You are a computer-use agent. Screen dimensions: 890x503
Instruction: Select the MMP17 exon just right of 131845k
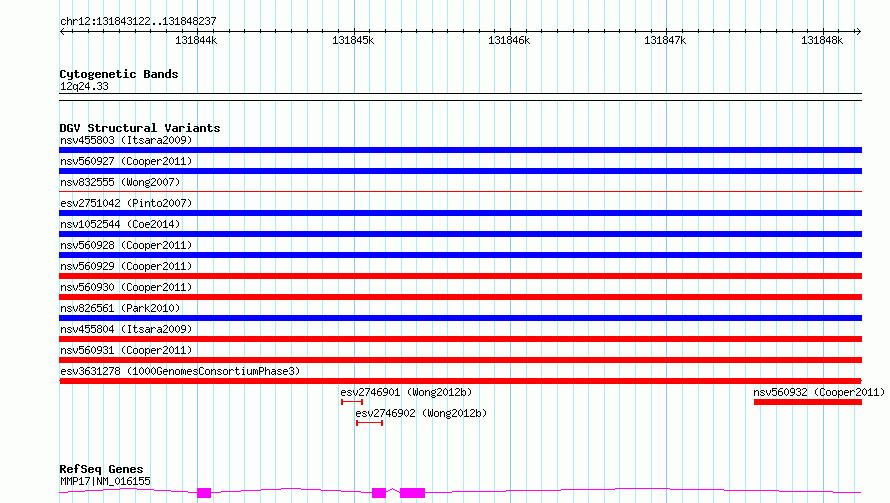(x=379, y=493)
